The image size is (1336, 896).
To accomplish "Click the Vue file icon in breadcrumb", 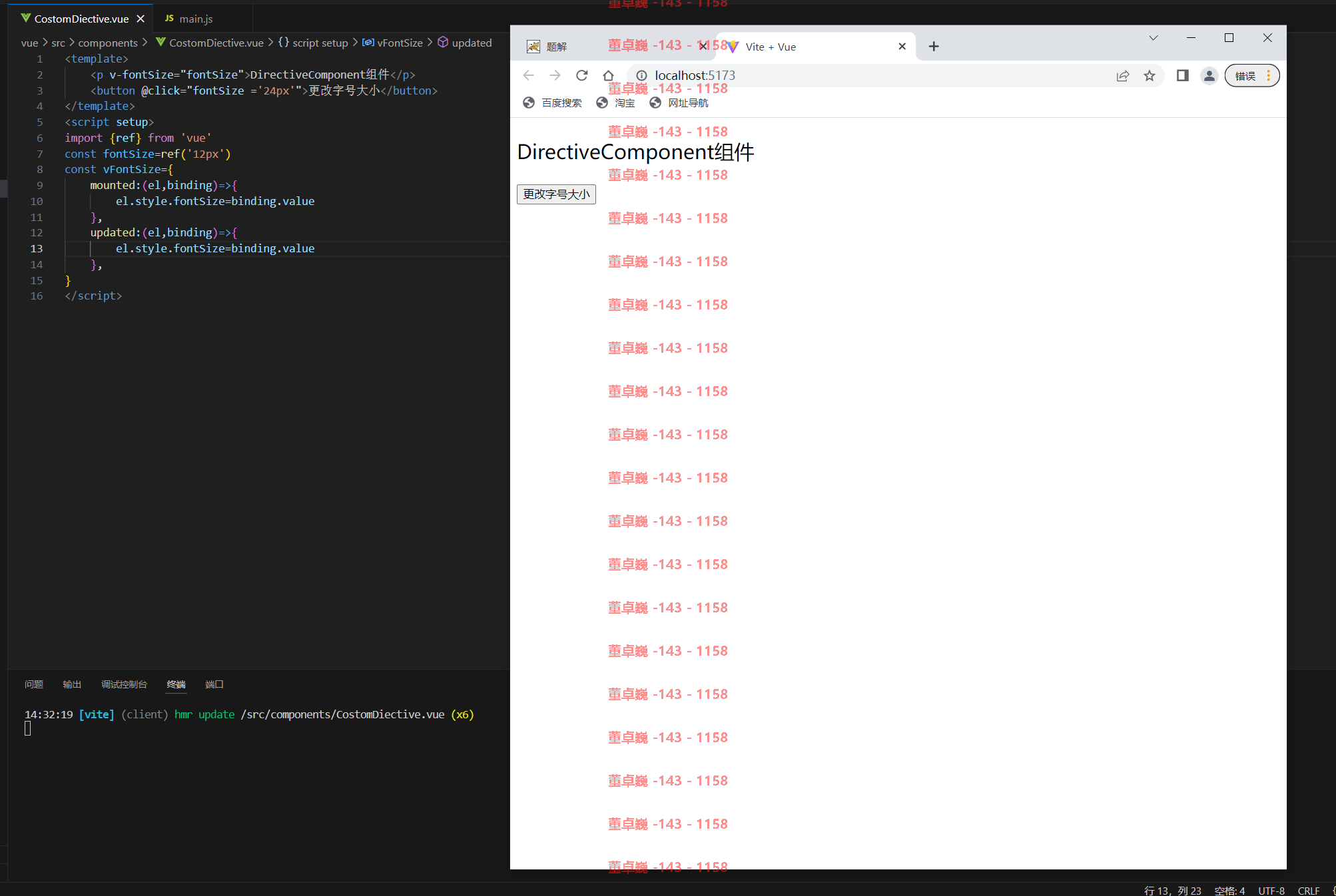I will 161,42.
